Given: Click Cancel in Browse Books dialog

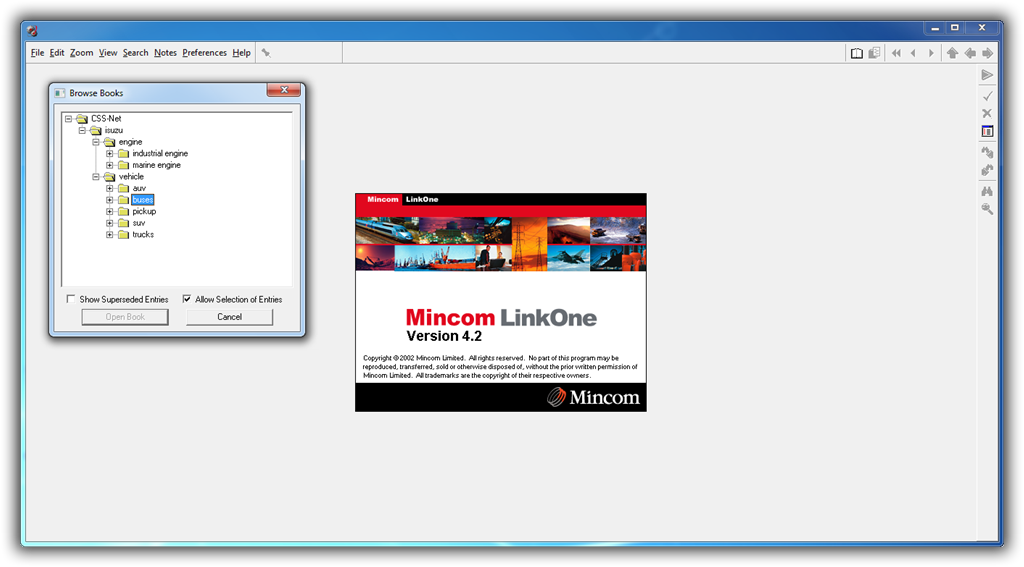Looking at the screenshot, I should (229, 317).
